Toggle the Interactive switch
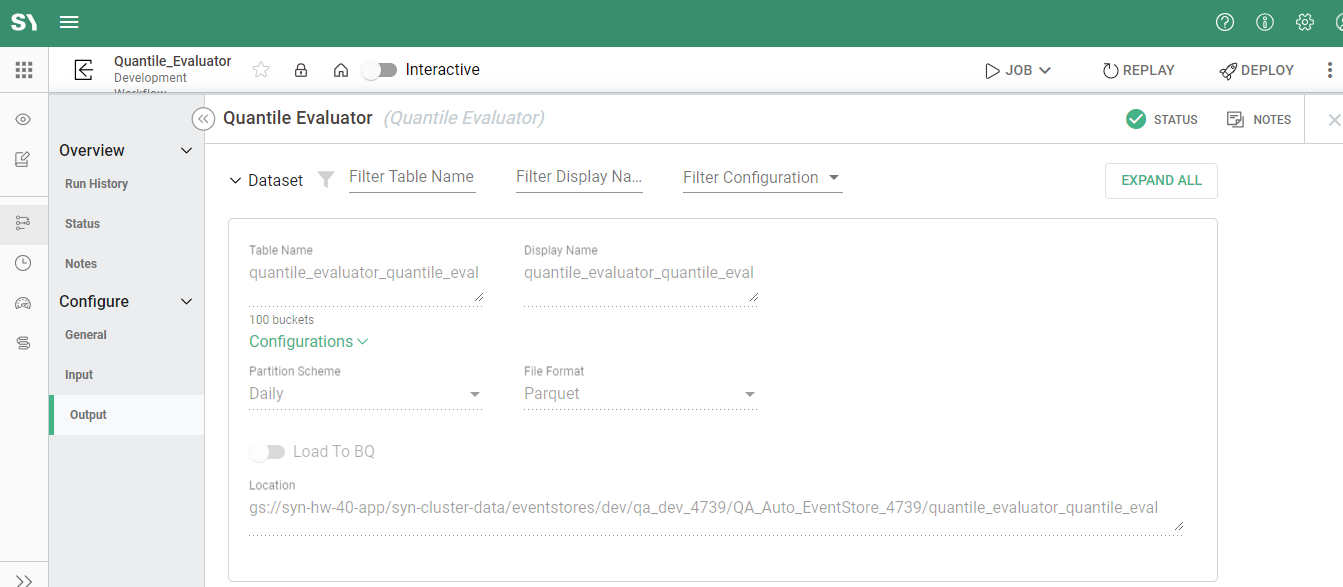1343x587 pixels. click(379, 70)
